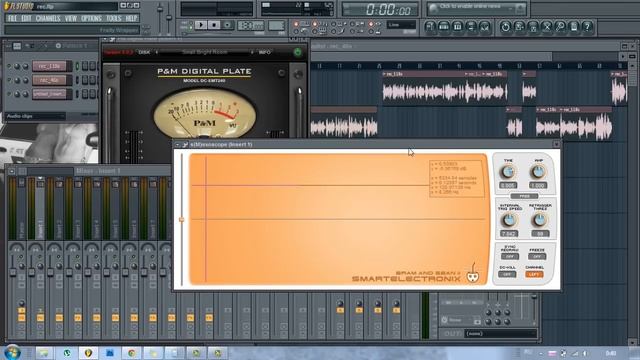
Task: Click the FREE trigger mode button
Action: point(524,196)
